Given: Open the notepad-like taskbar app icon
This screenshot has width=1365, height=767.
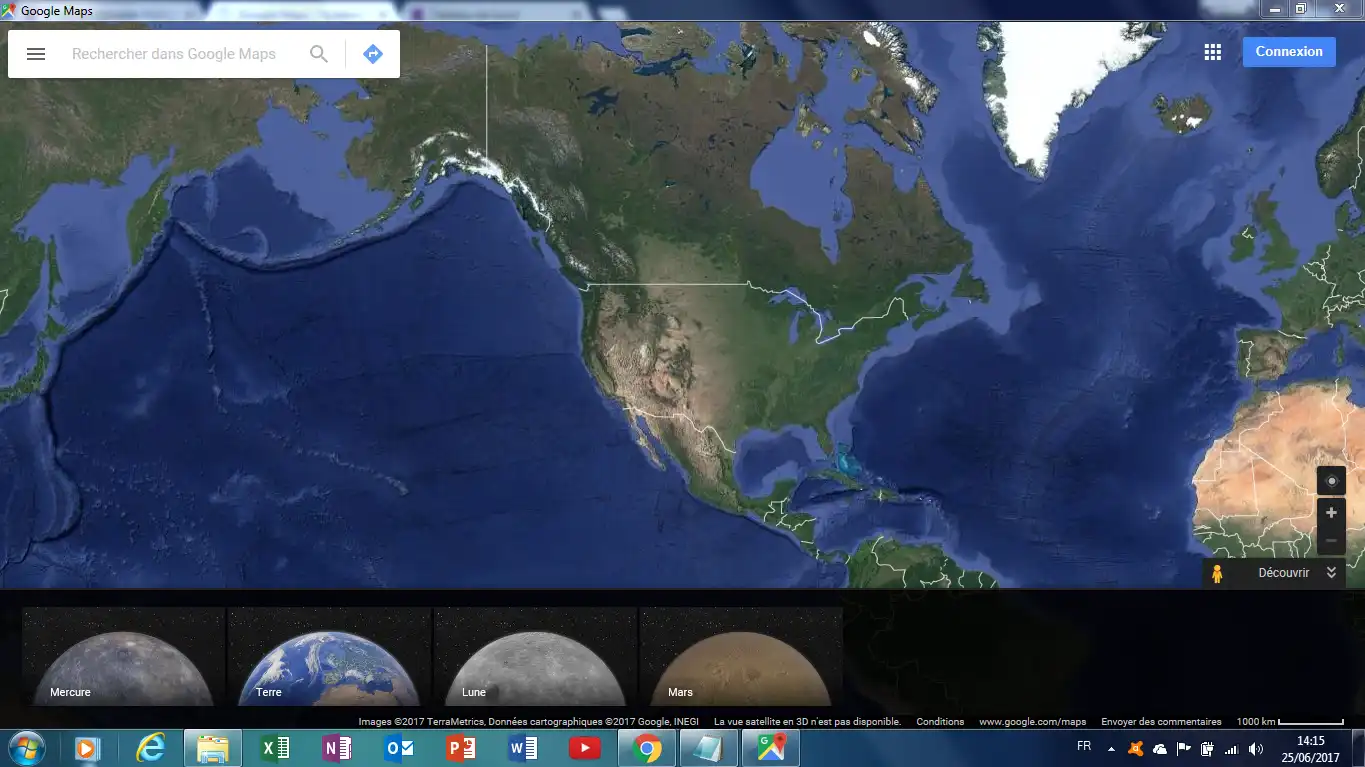Looking at the screenshot, I should pyautogui.click(x=708, y=748).
